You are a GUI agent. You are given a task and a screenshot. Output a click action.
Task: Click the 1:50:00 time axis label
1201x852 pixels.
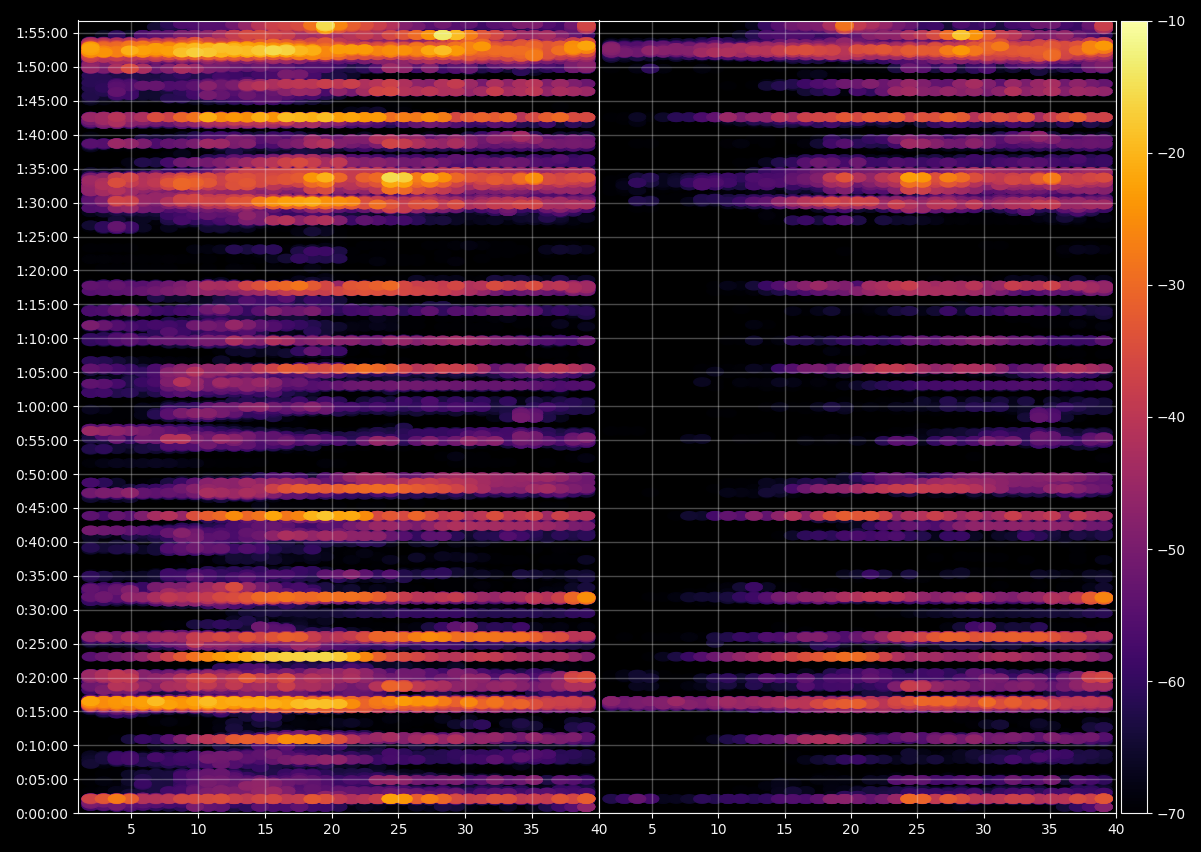(x=42, y=67)
